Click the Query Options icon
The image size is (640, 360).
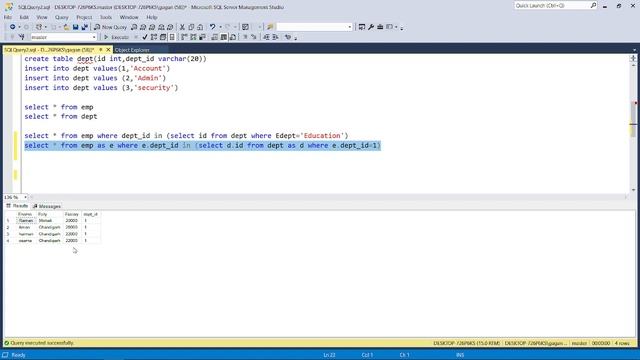(x=163, y=37)
